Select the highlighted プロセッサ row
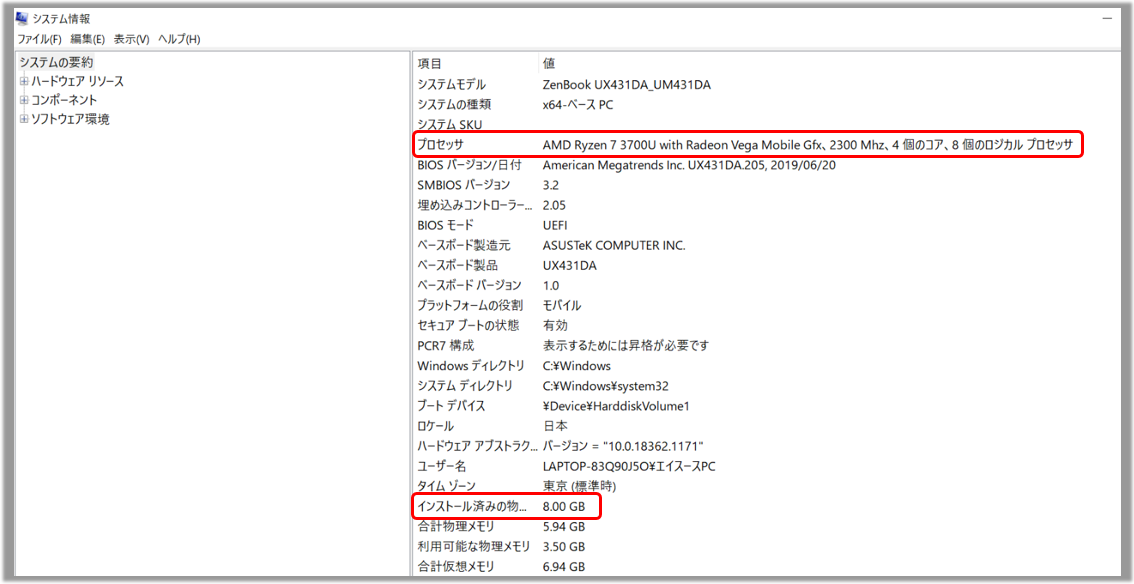Image resolution: width=1134 pixels, height=584 pixels. (x=600, y=144)
